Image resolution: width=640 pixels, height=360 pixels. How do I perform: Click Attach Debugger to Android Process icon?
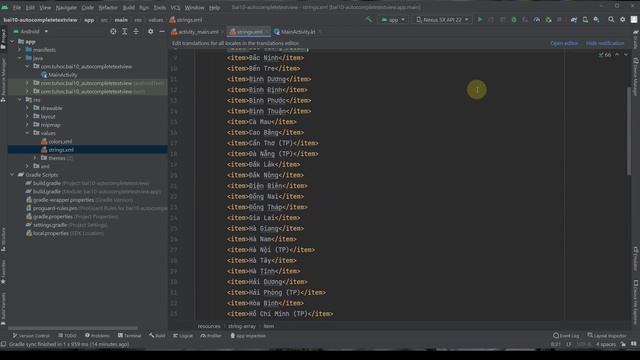(548, 20)
